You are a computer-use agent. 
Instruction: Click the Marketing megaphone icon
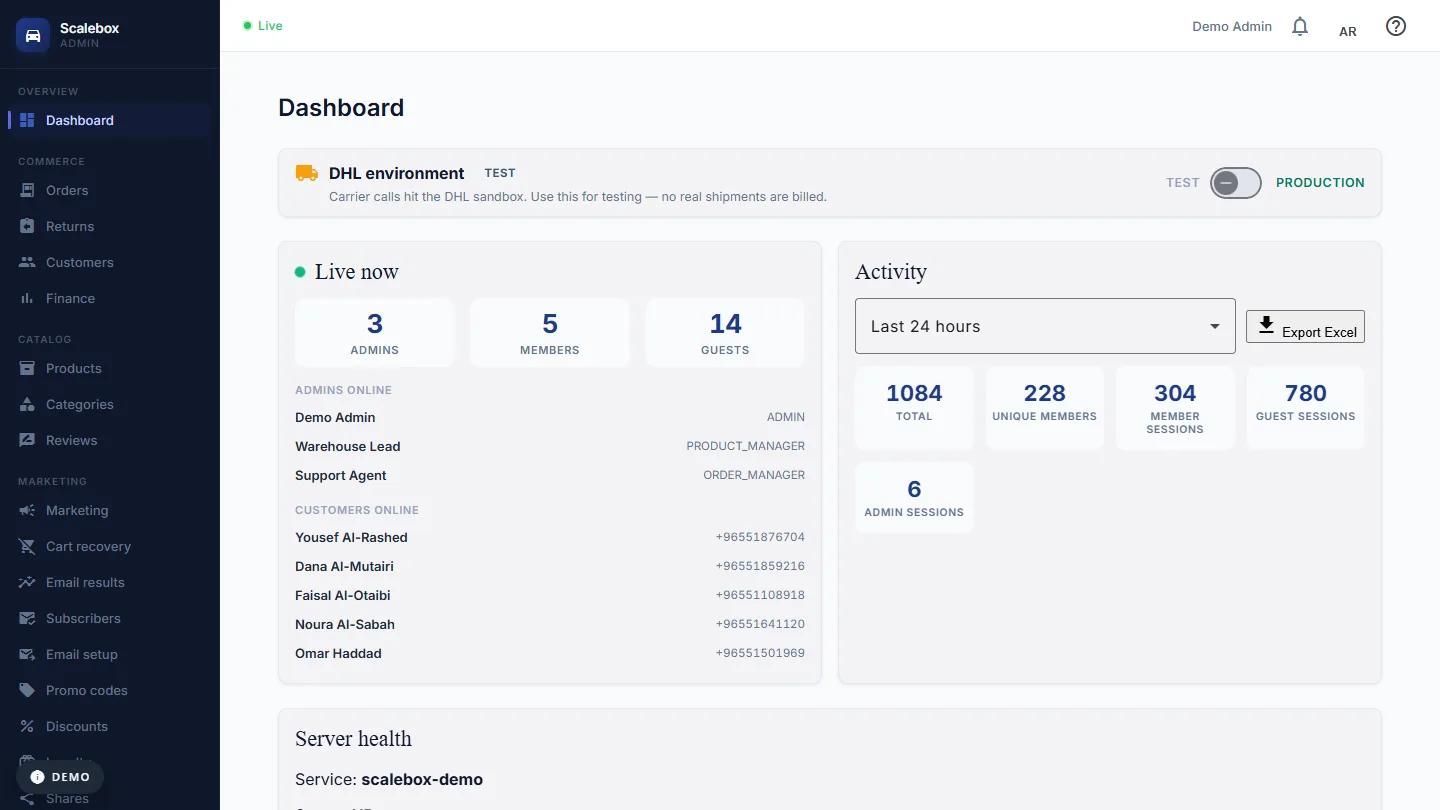27,510
